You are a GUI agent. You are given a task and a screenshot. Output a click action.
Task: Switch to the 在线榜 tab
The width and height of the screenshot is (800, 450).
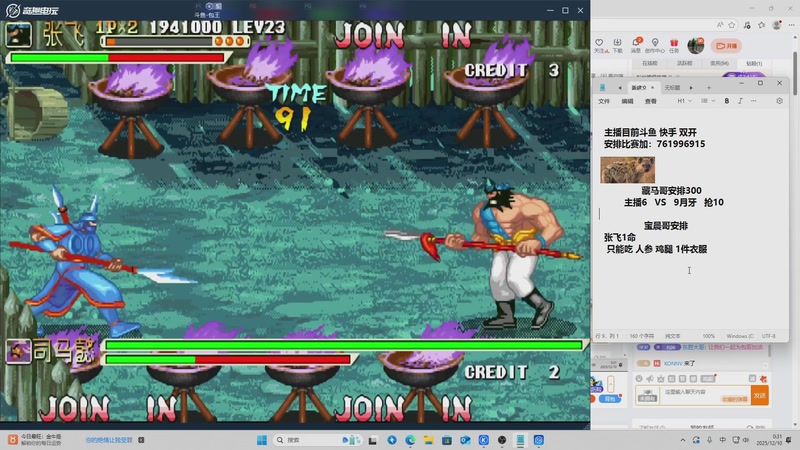tap(649, 63)
